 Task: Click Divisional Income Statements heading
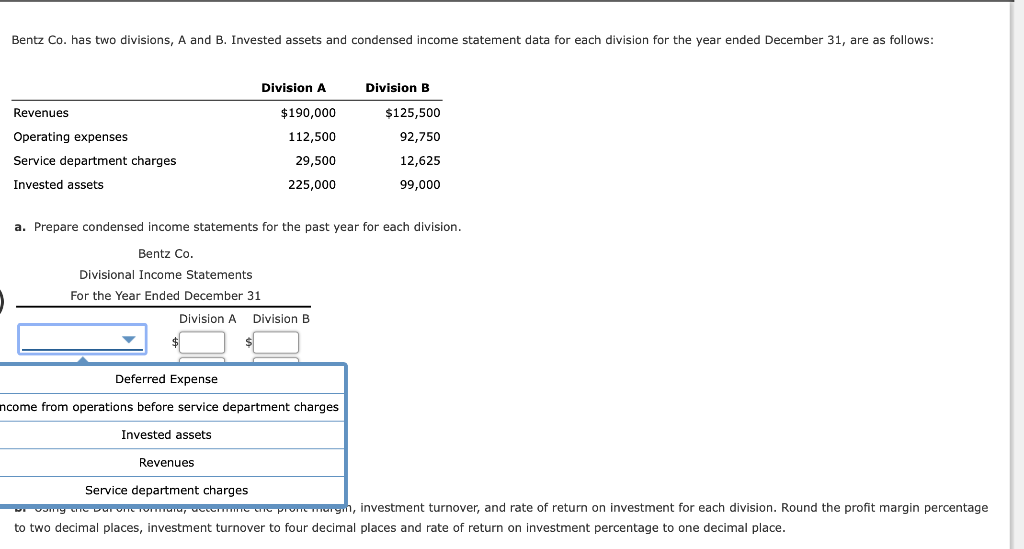(x=165, y=275)
